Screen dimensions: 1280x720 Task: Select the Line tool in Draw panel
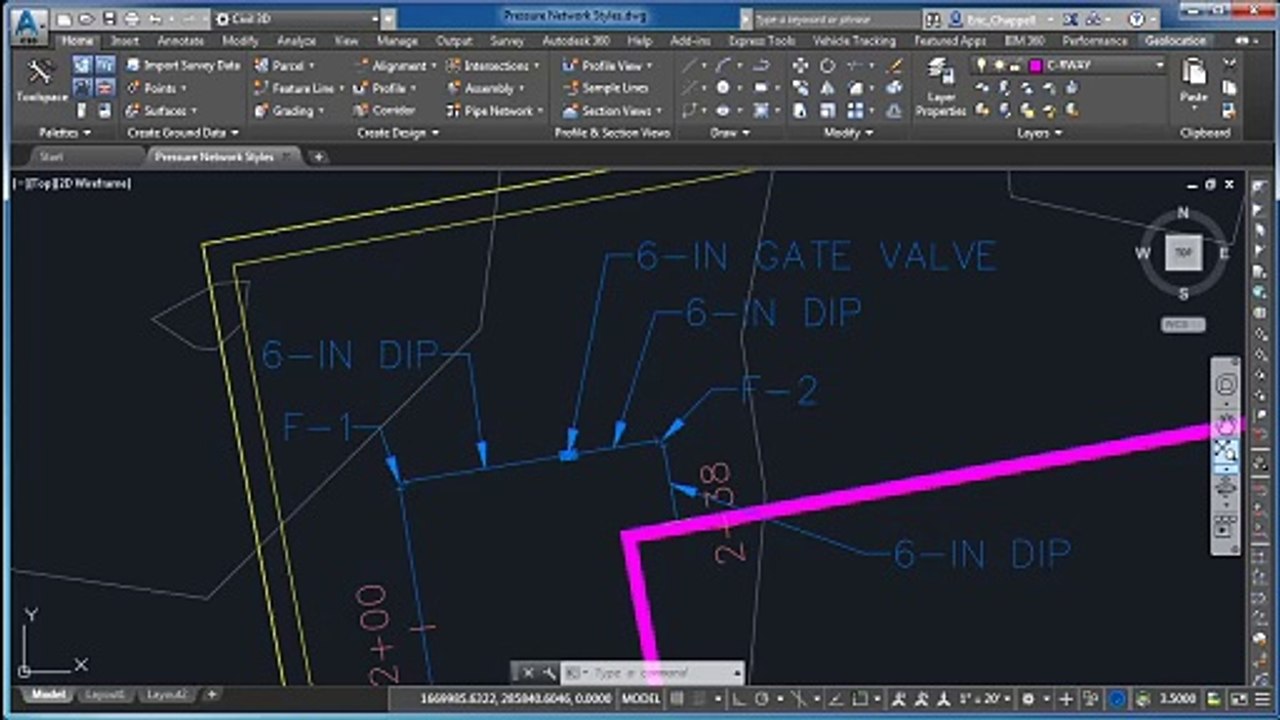690,65
